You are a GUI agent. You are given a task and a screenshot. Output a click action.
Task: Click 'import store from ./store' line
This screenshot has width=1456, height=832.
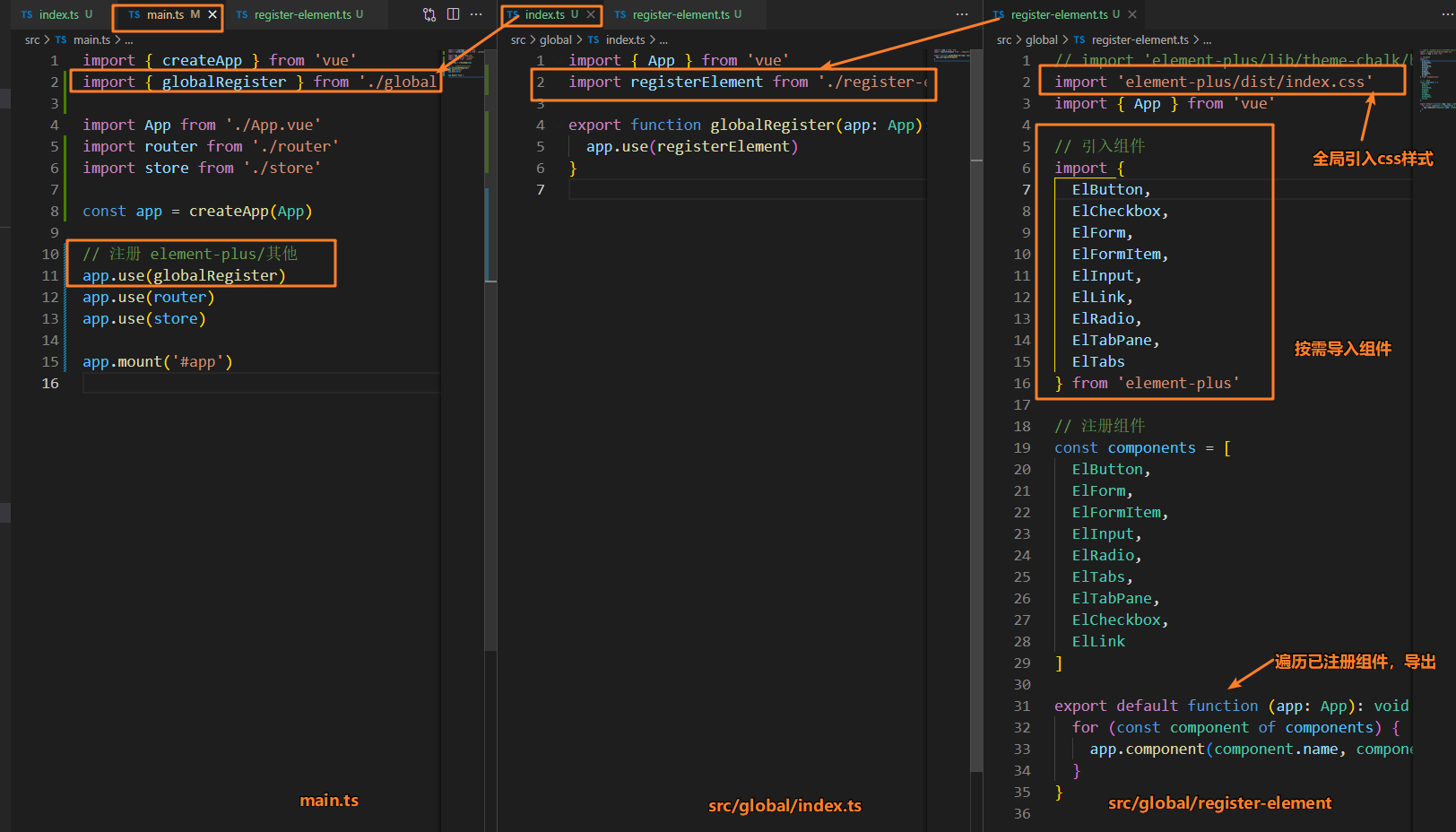tap(201, 168)
